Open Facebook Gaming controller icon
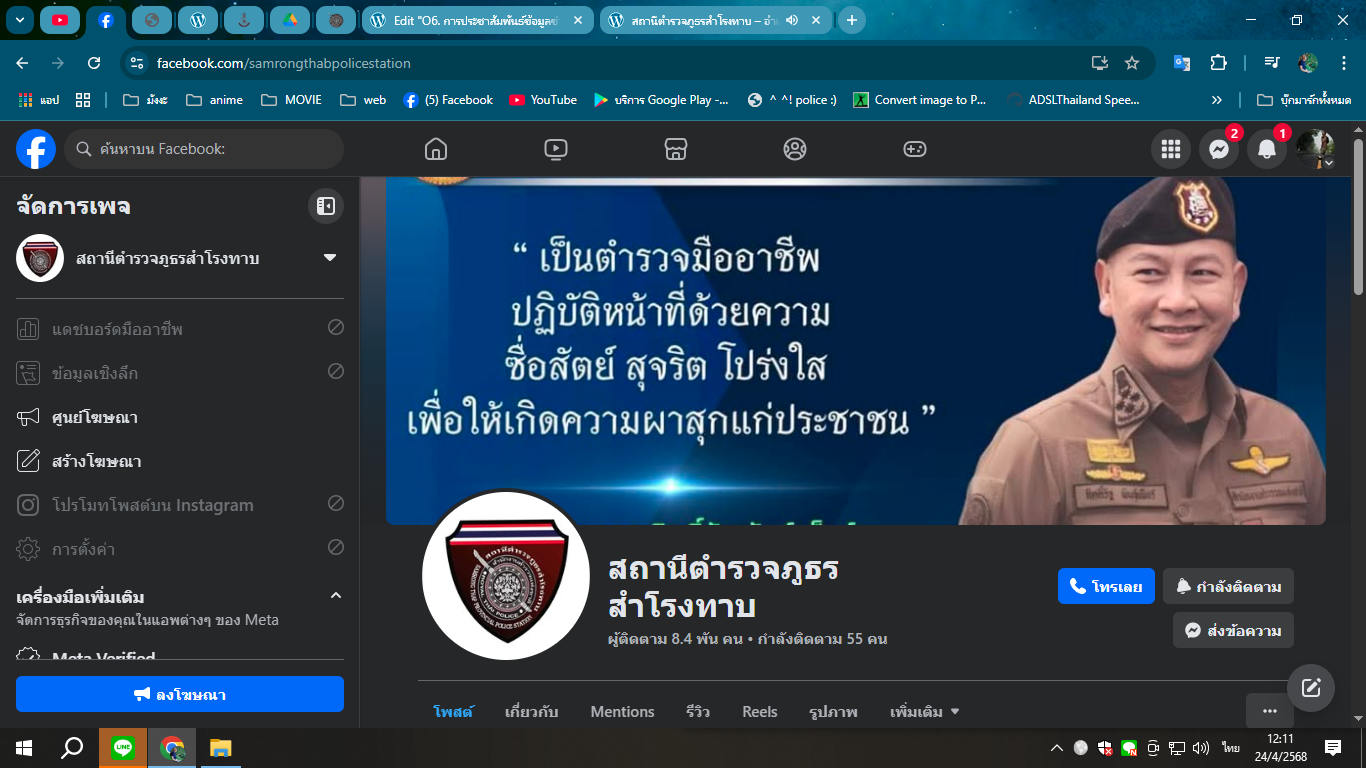The height and width of the screenshot is (768, 1366). pos(914,149)
